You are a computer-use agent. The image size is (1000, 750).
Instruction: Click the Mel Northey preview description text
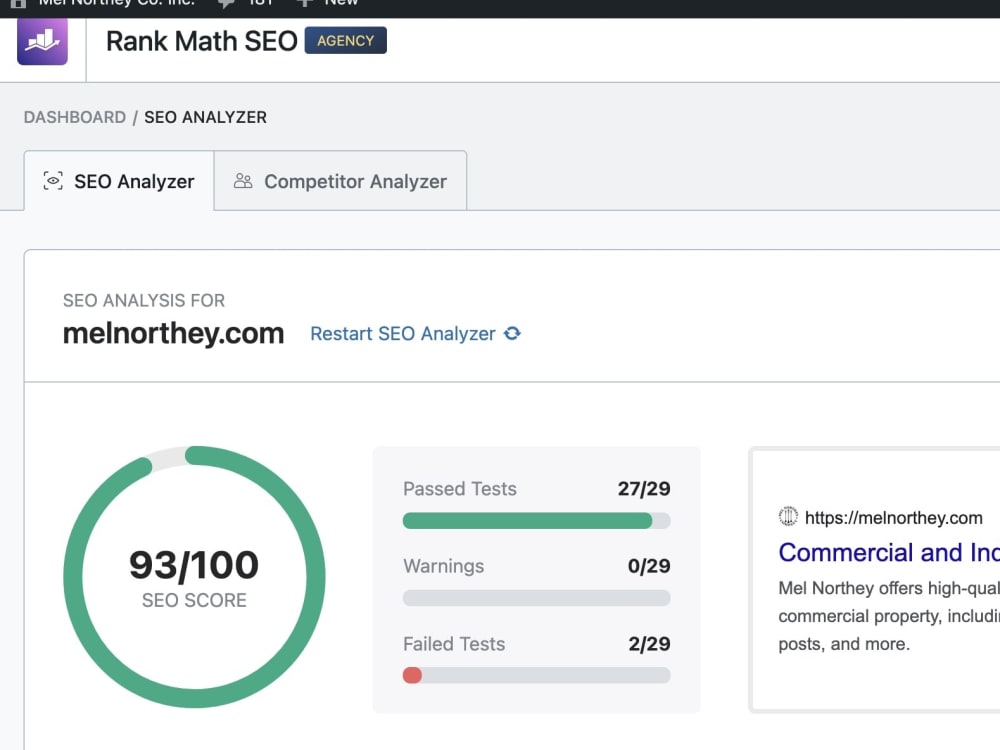[889, 615]
